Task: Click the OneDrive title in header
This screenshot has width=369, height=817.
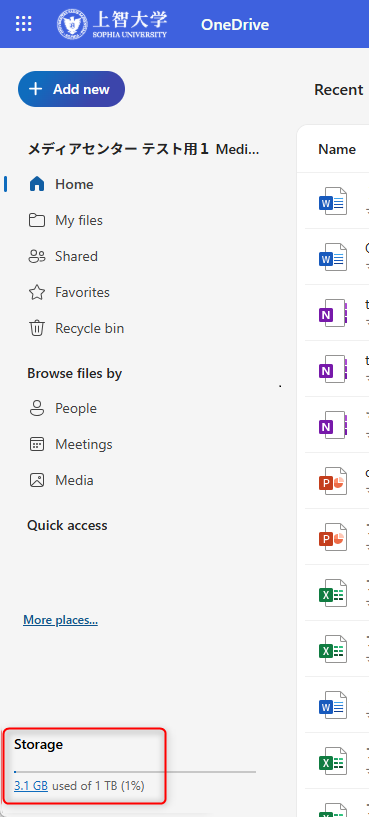Action: click(x=235, y=24)
